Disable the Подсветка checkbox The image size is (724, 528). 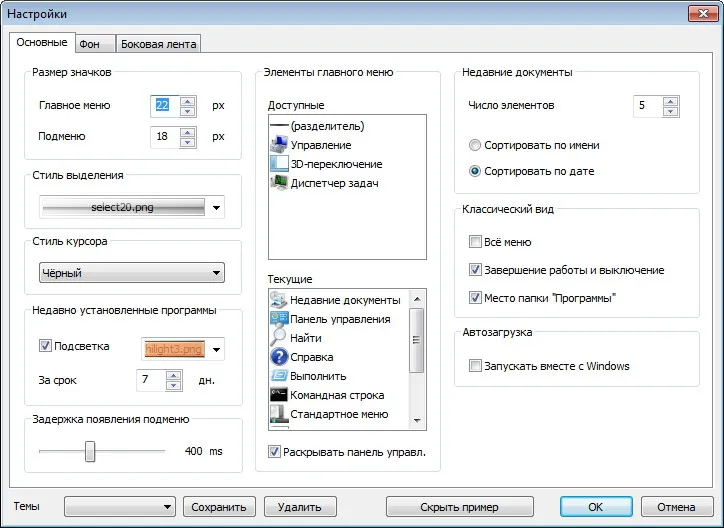(45, 346)
